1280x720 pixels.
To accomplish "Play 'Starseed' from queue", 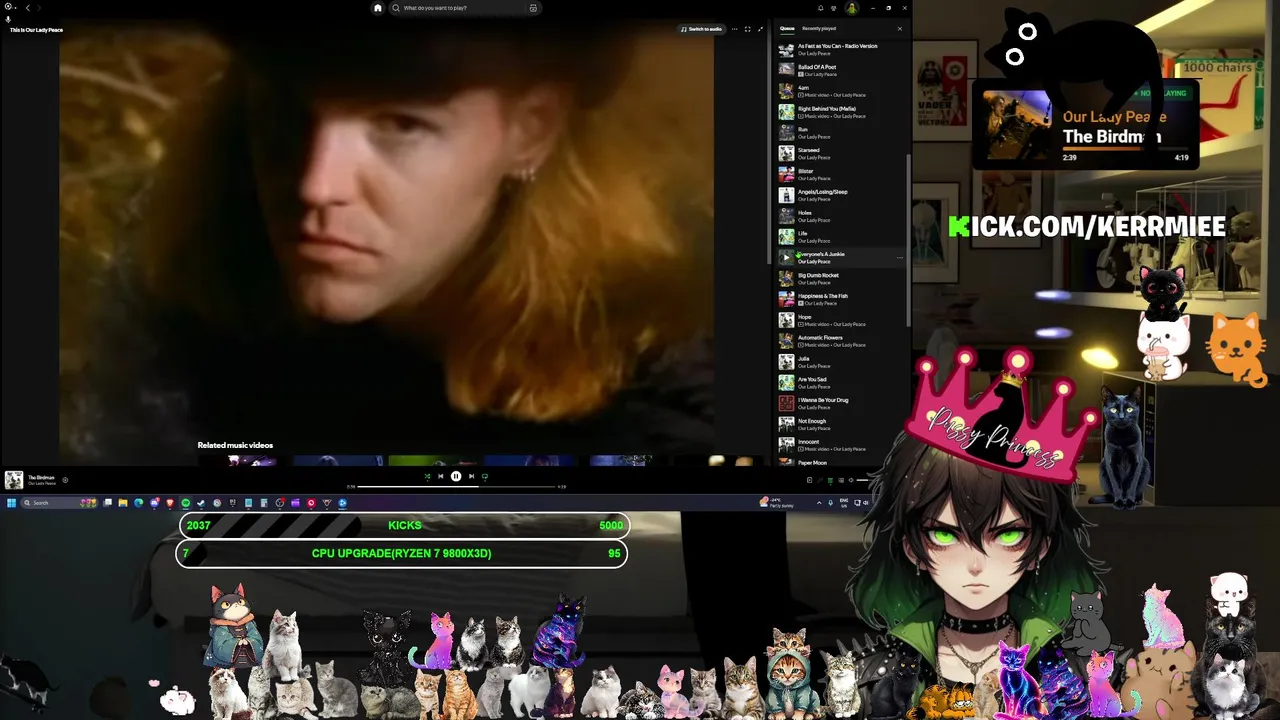I will [x=841, y=153].
